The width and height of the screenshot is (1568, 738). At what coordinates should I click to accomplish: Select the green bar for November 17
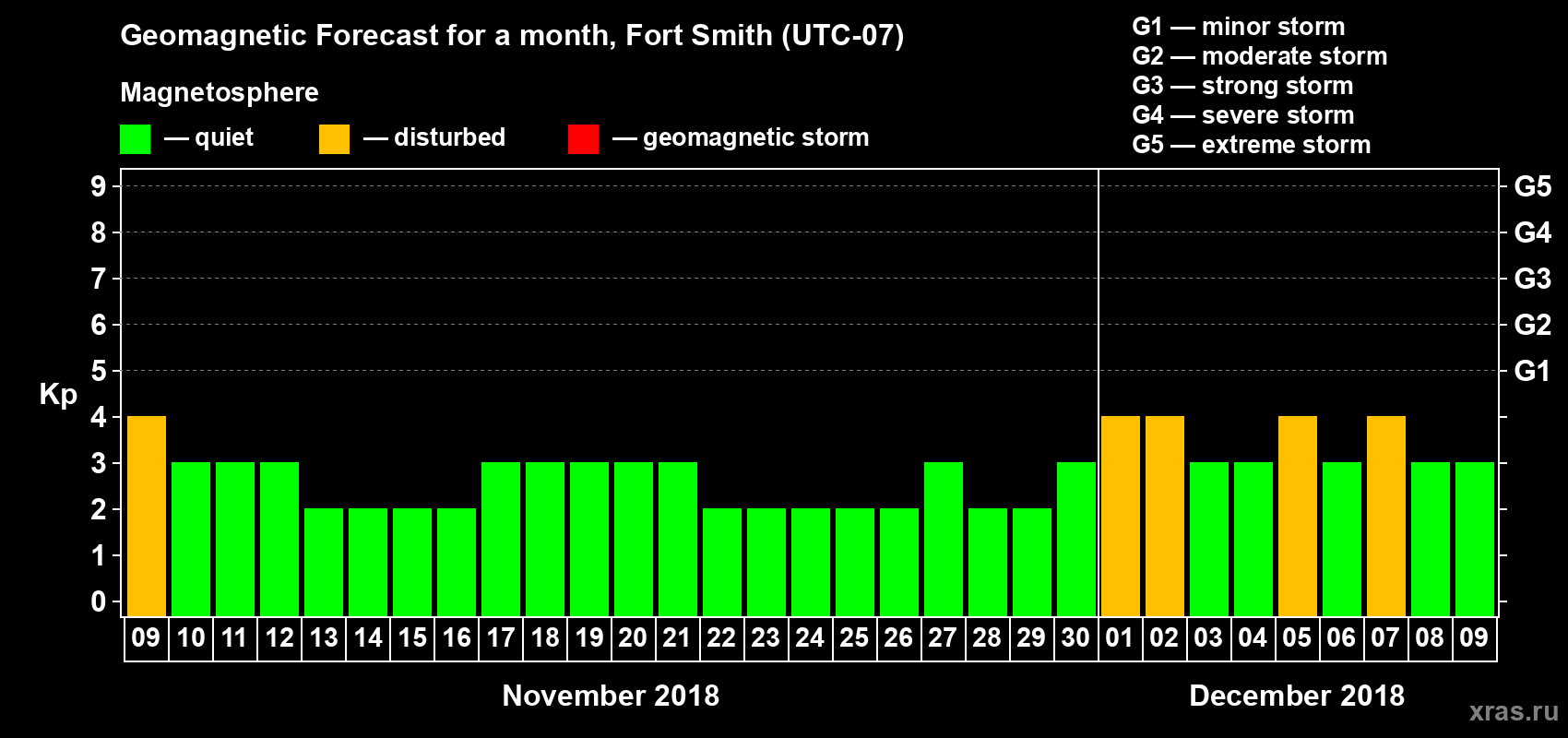coord(501,539)
